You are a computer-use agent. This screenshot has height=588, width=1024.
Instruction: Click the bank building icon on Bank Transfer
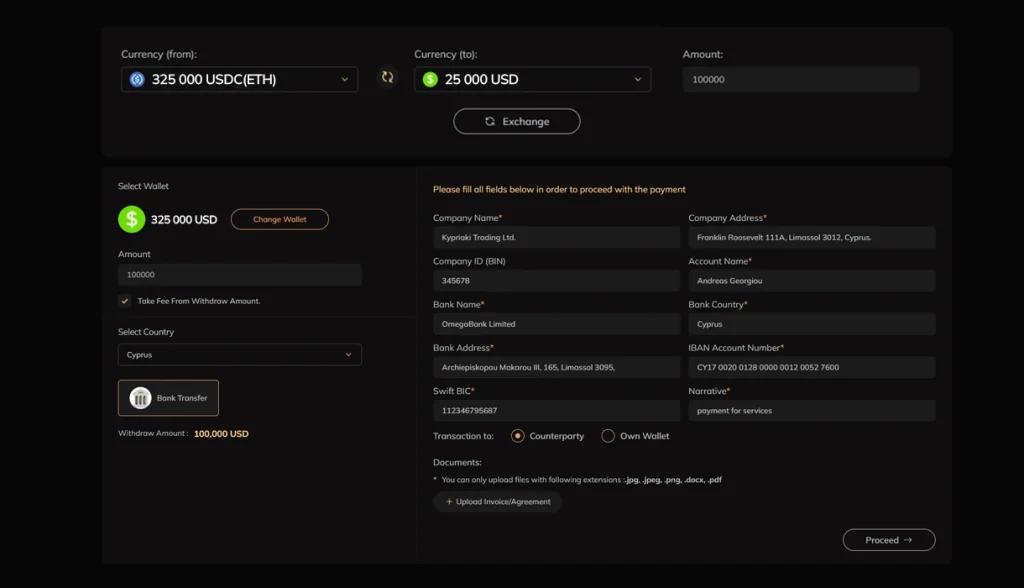click(140, 397)
